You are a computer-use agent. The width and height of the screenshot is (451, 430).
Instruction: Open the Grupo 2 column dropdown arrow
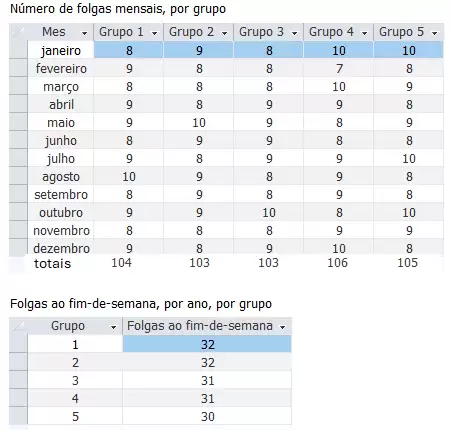click(x=224, y=33)
